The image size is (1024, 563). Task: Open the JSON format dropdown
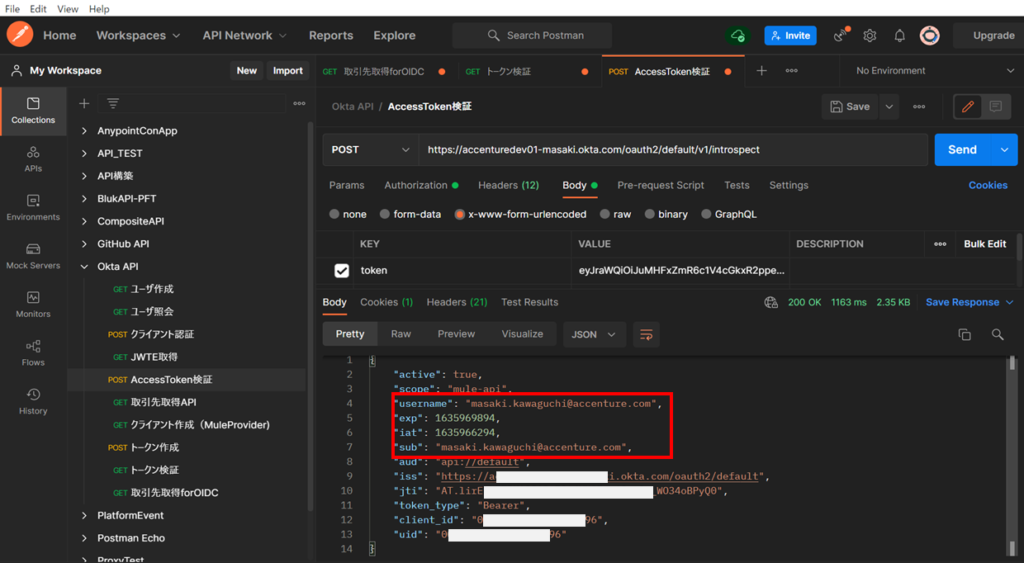pos(595,335)
